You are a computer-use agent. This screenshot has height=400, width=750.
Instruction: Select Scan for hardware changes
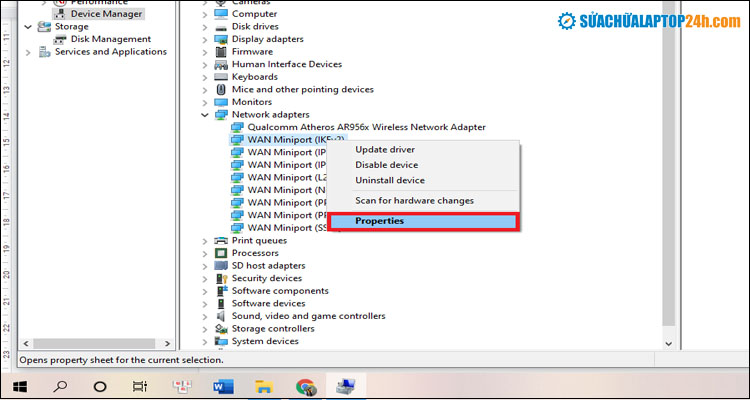click(x=414, y=201)
